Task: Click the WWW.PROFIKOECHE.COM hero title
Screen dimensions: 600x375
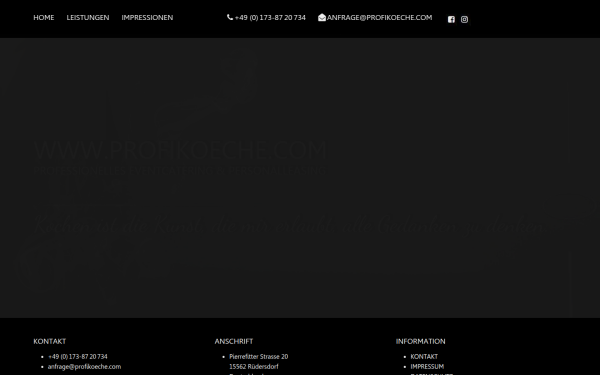Action: tap(180, 150)
